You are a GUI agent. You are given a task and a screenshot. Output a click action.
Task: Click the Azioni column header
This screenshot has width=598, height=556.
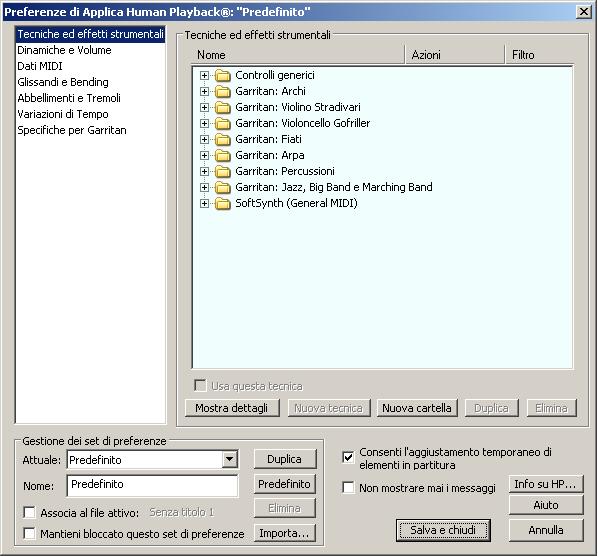pyautogui.click(x=455, y=55)
